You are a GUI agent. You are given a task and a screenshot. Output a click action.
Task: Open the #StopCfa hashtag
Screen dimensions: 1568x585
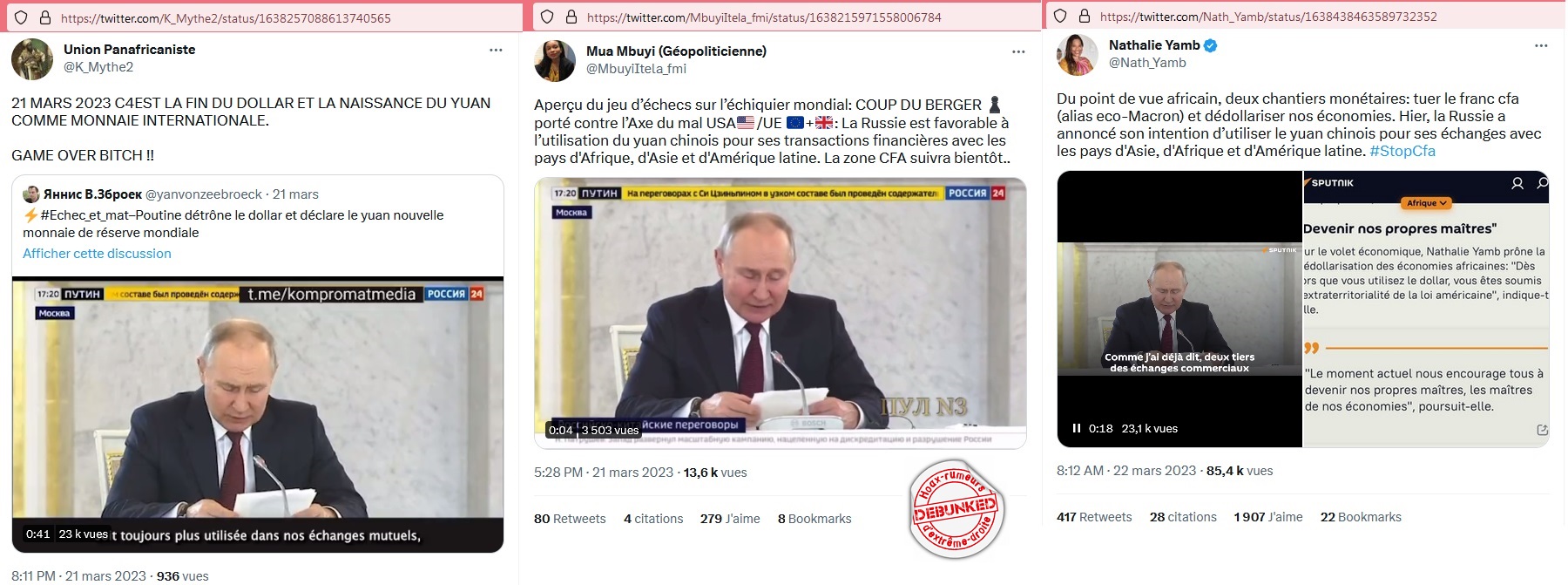pyautogui.click(x=1402, y=151)
